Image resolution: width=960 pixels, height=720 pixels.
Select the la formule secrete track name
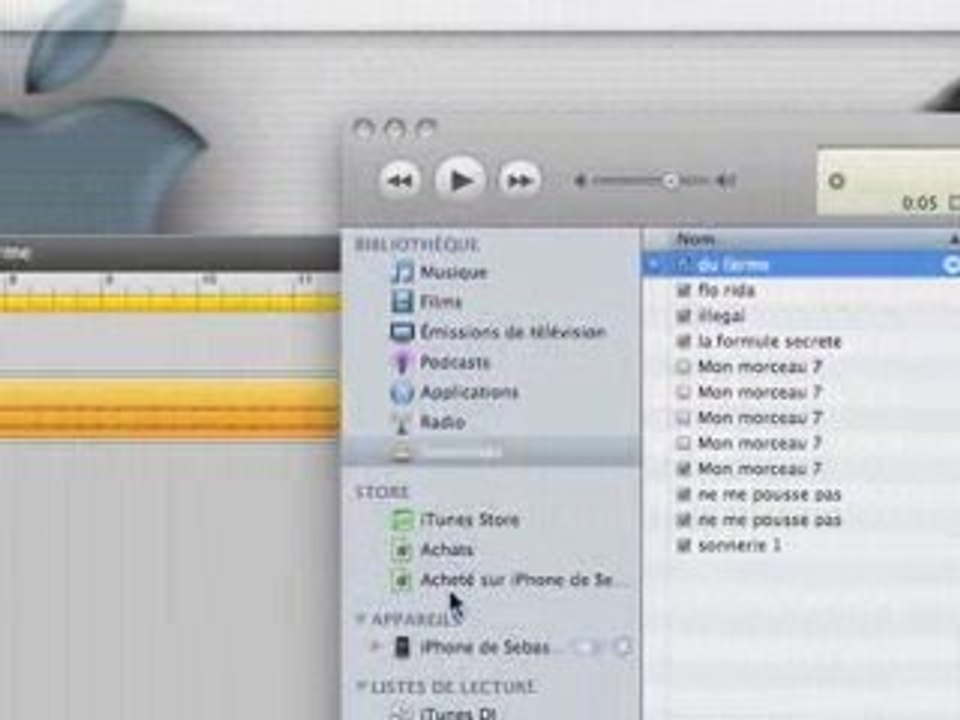click(770, 341)
